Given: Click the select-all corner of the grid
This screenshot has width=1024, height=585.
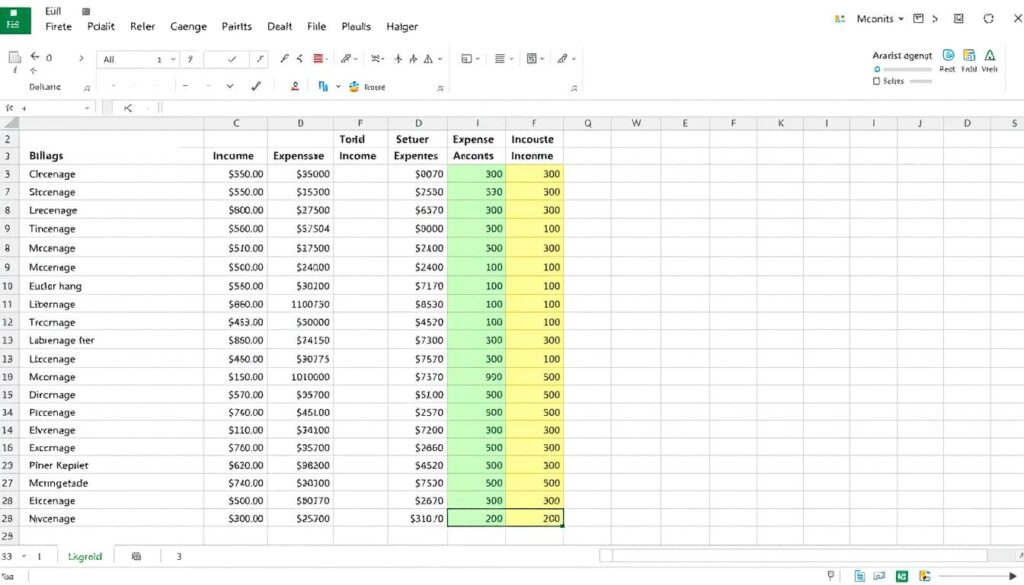Looking at the screenshot, I should point(10,123).
